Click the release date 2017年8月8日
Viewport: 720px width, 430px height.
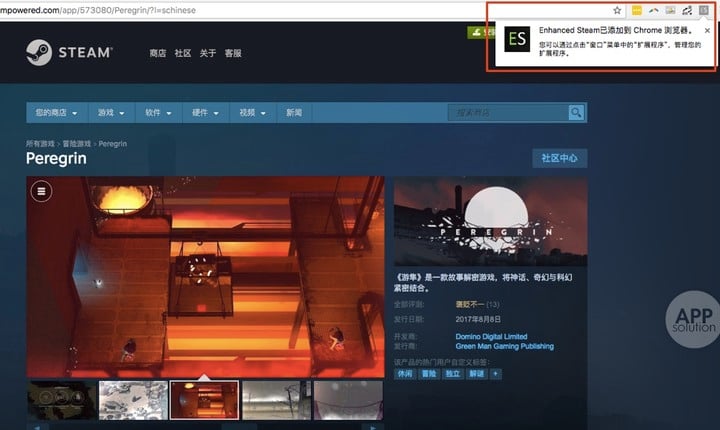[x=478, y=319]
